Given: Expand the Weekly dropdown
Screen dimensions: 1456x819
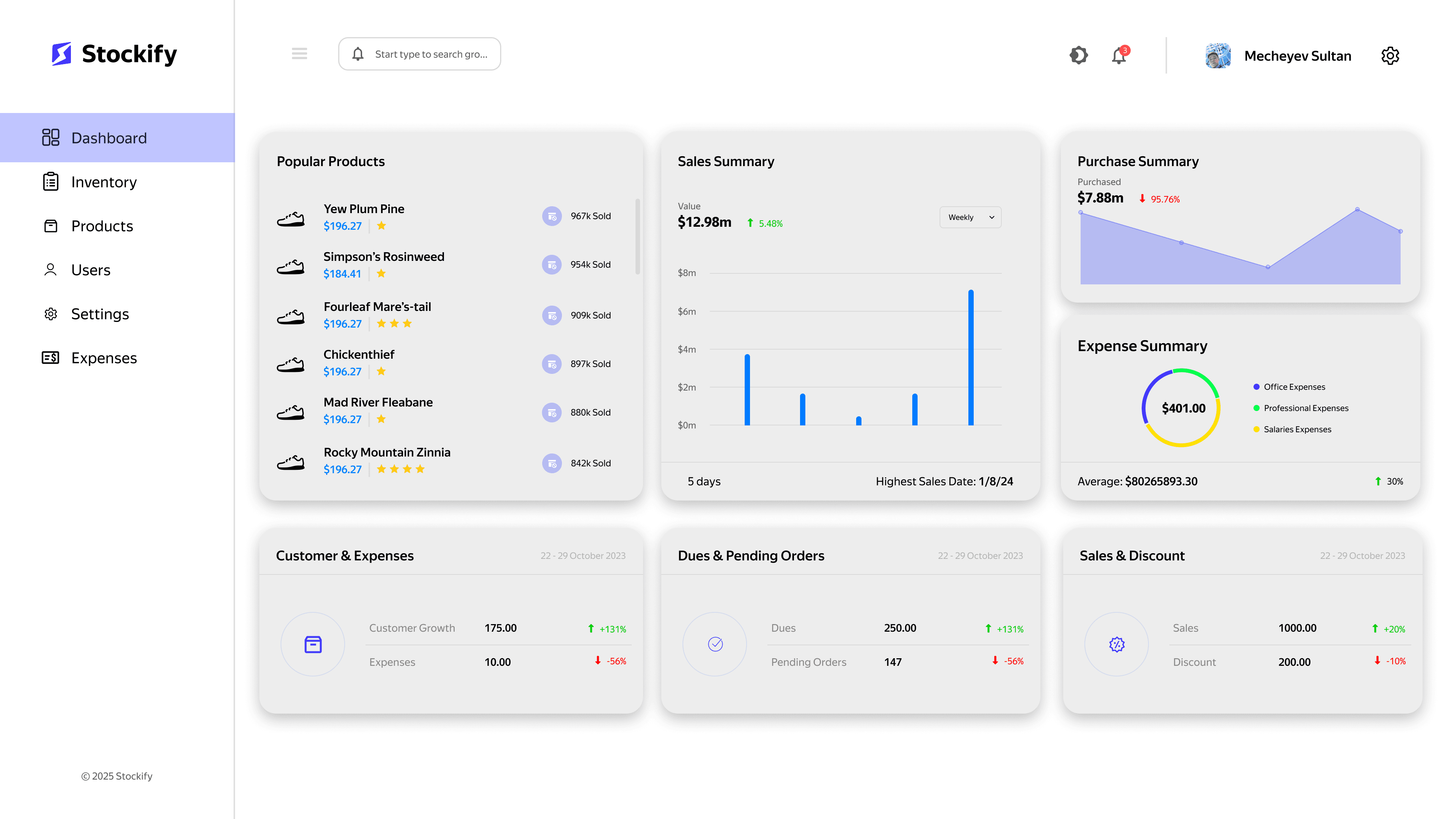Looking at the screenshot, I should 970,217.
